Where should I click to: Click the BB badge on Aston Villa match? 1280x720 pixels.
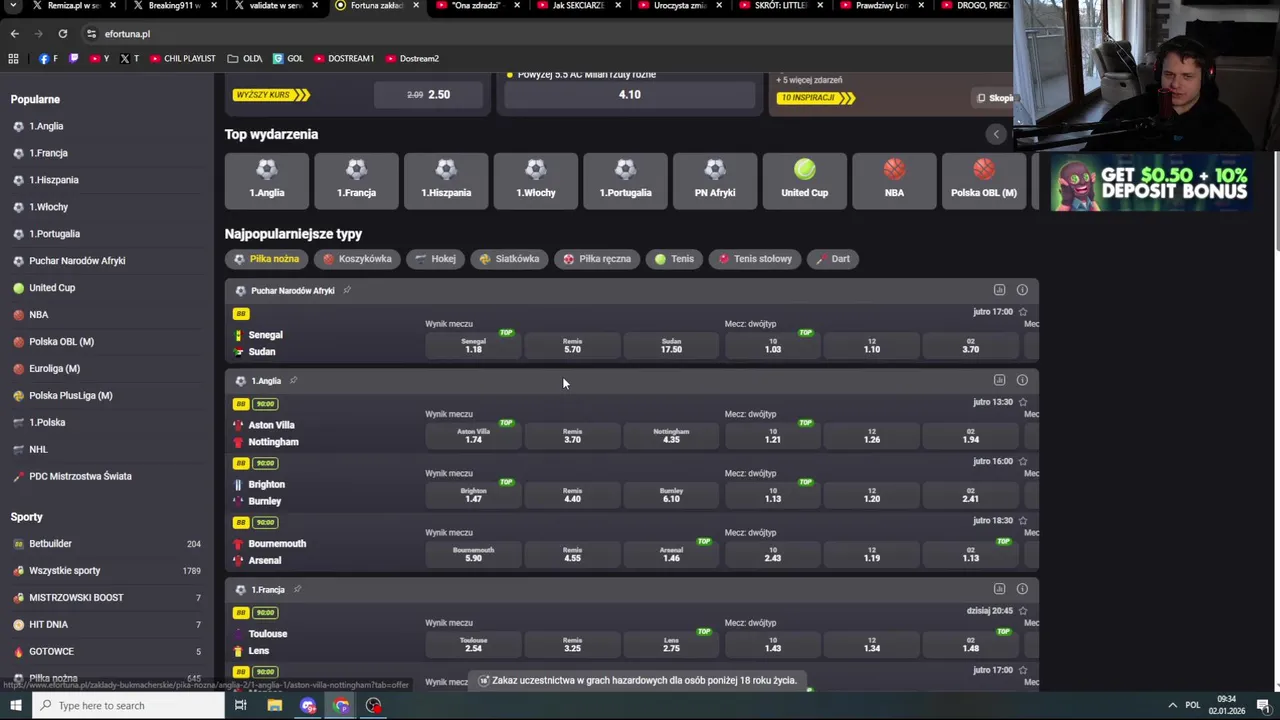tap(241, 404)
